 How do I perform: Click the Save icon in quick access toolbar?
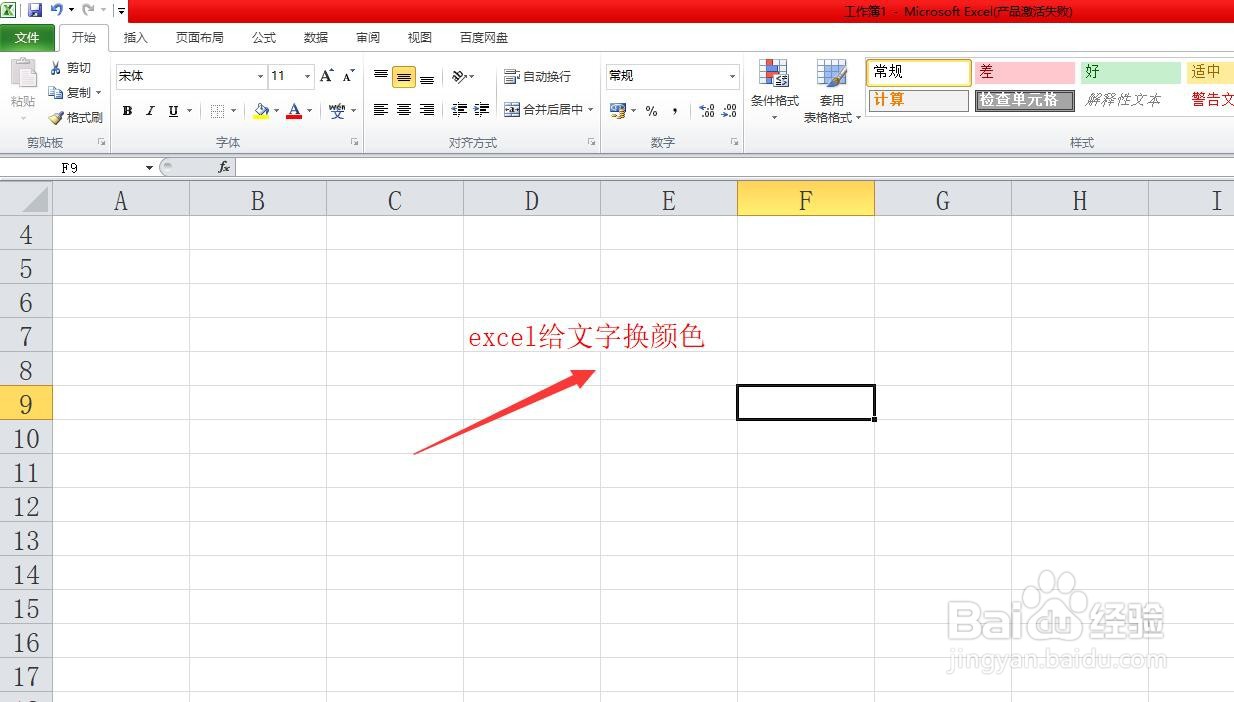coord(35,10)
